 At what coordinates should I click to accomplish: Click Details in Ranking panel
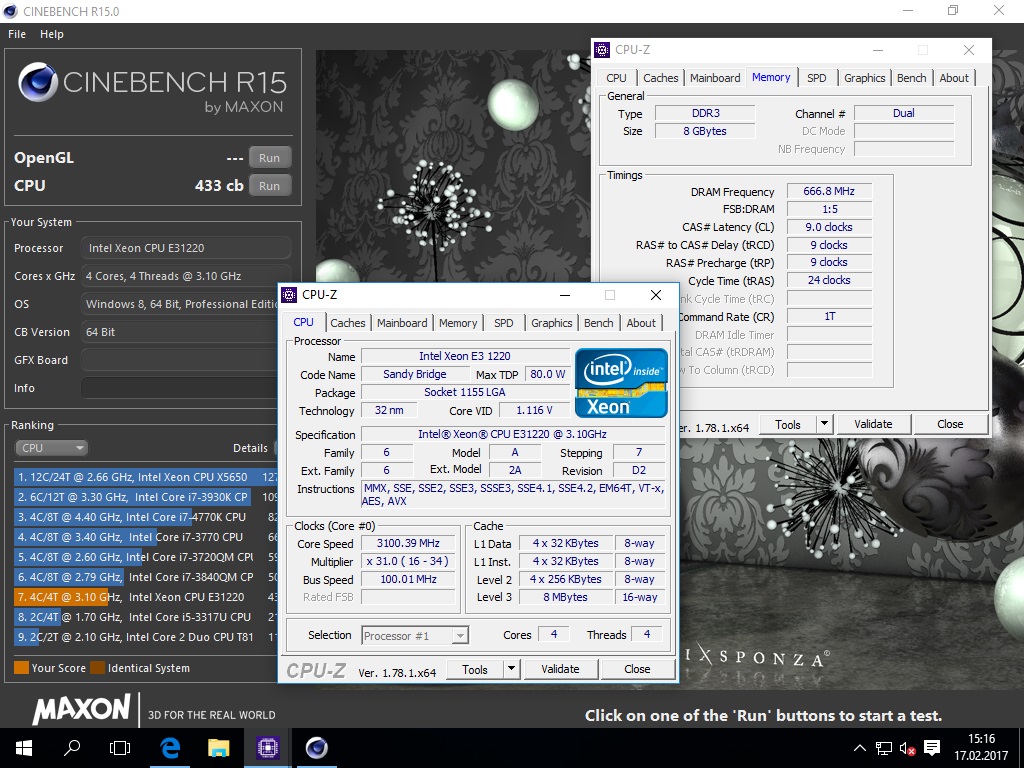pos(250,448)
